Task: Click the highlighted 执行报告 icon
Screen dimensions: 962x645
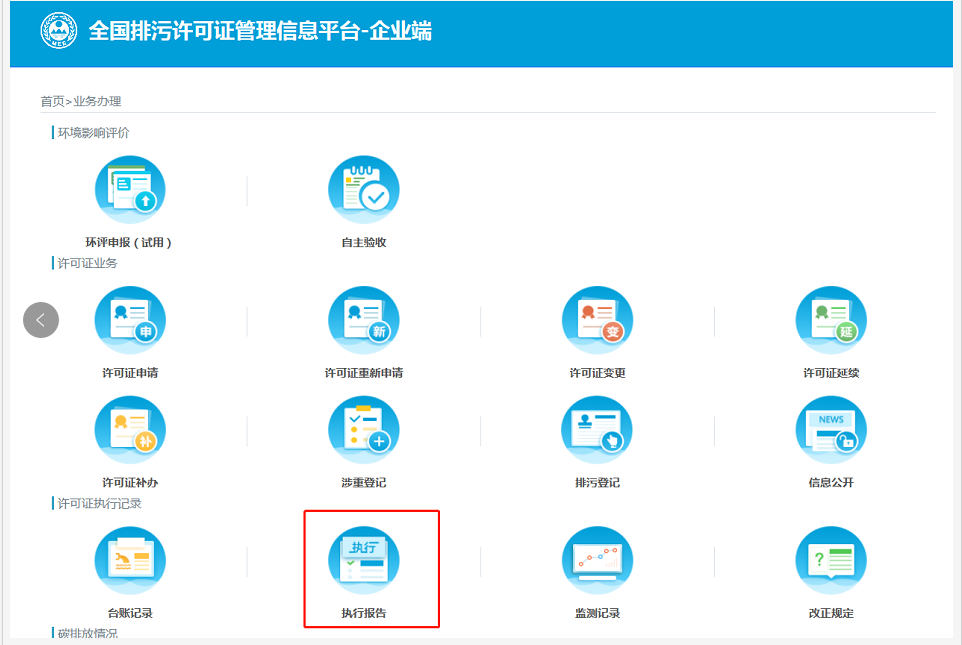Action: (364, 560)
